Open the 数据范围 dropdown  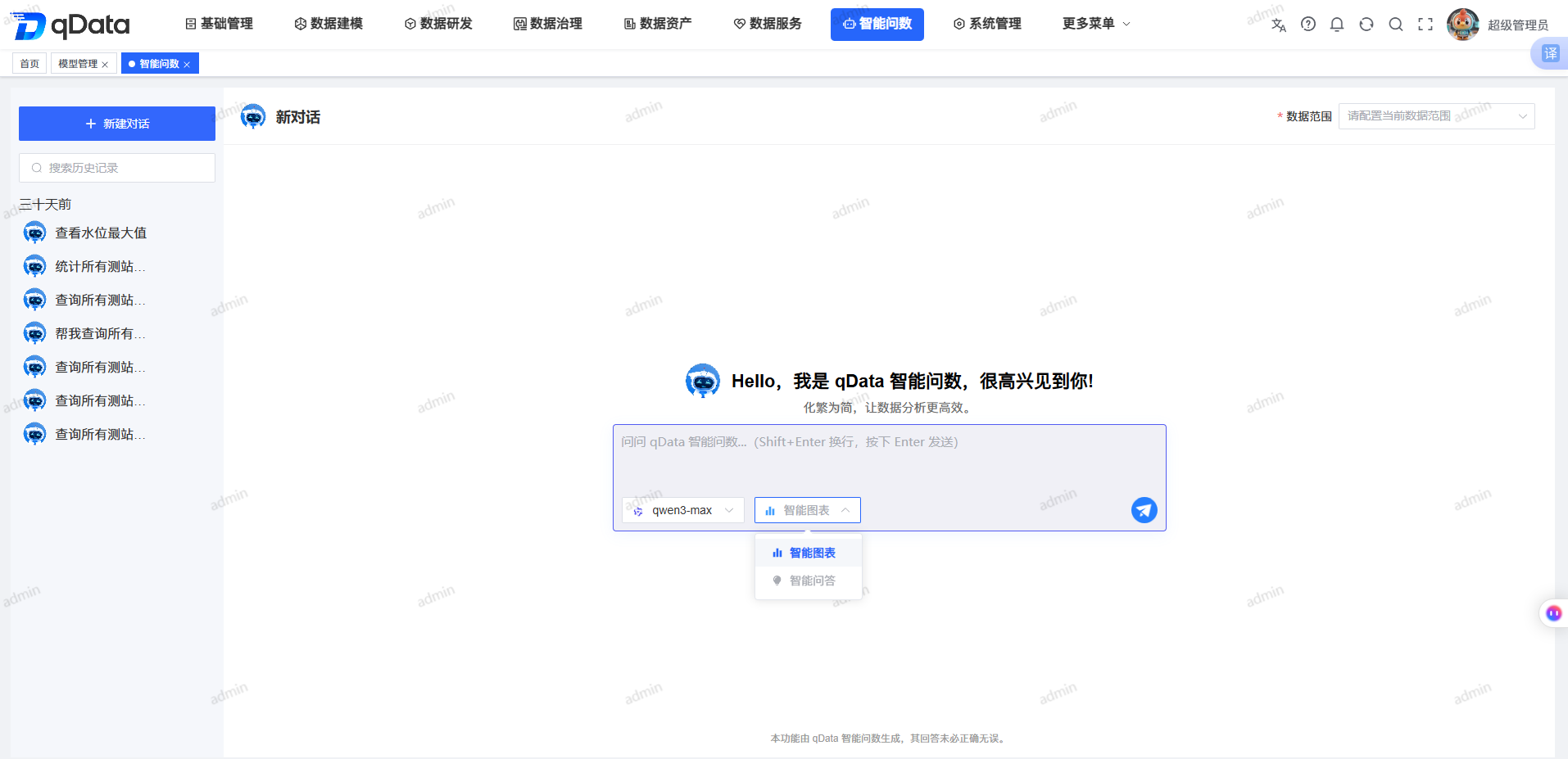tap(1436, 116)
